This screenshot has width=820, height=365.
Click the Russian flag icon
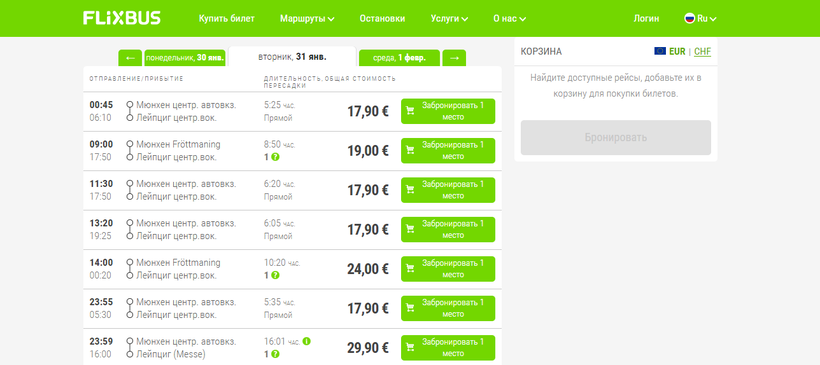(690, 18)
